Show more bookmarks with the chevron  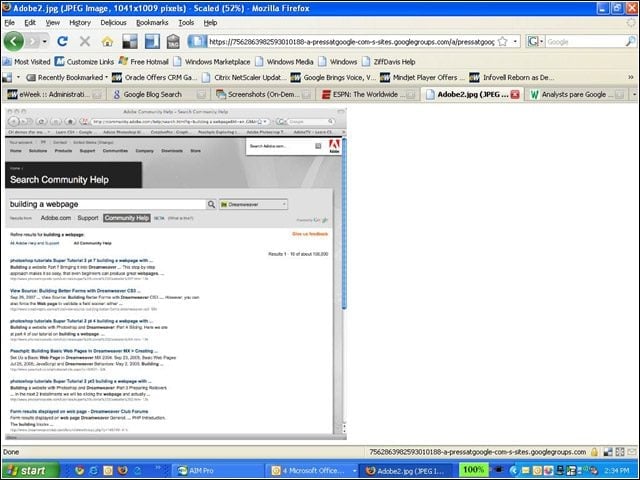(x=631, y=77)
